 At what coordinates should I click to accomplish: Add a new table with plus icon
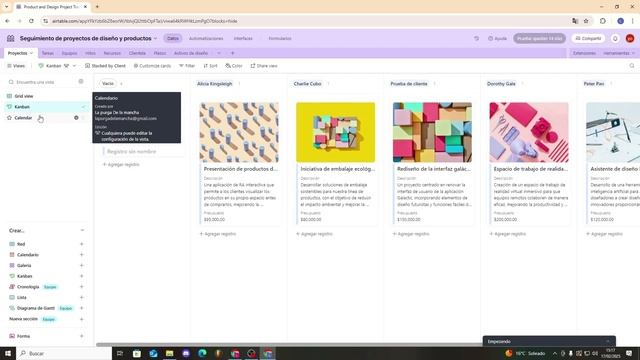coord(233,53)
